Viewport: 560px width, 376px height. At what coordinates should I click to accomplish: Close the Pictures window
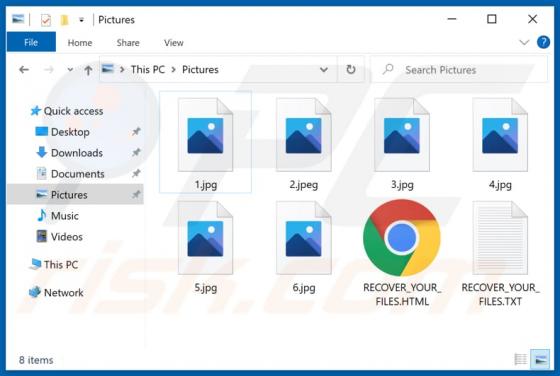click(532, 19)
